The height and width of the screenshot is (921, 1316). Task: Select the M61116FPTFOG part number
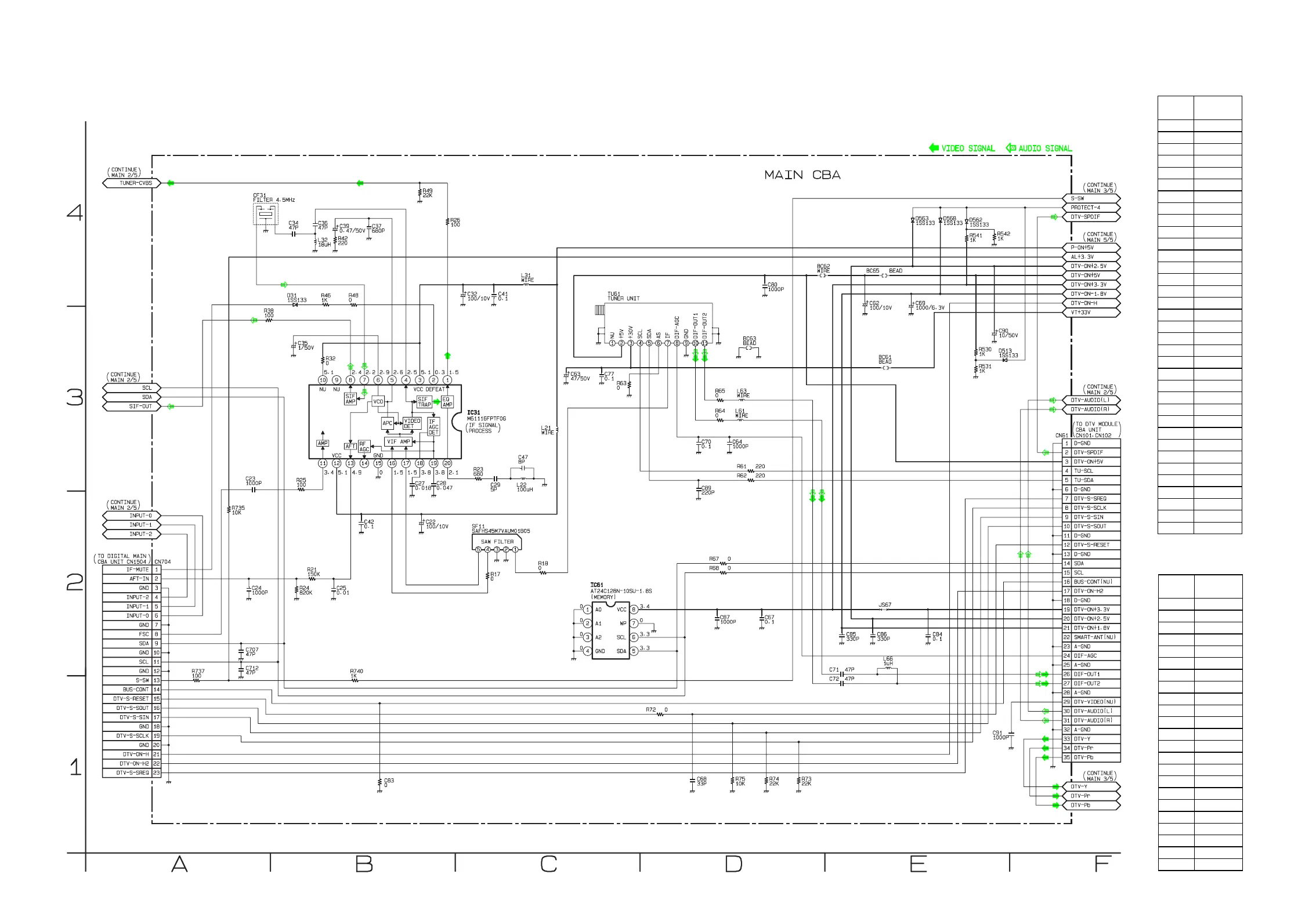(x=486, y=419)
